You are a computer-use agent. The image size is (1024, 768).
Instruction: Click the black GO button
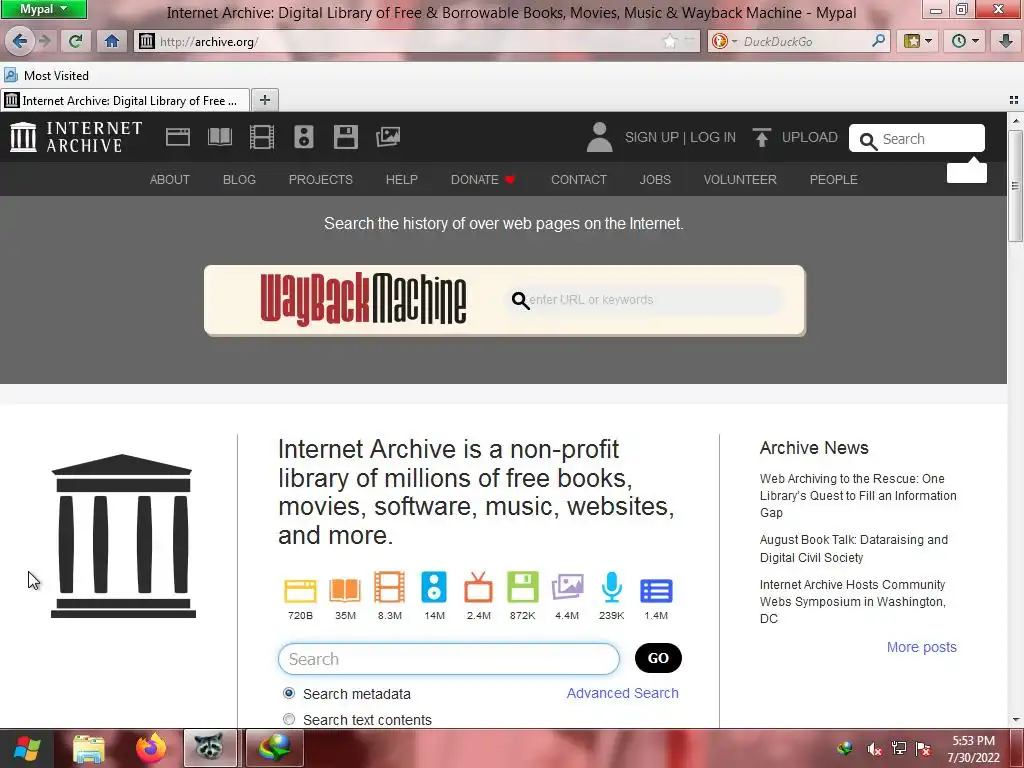click(x=658, y=658)
